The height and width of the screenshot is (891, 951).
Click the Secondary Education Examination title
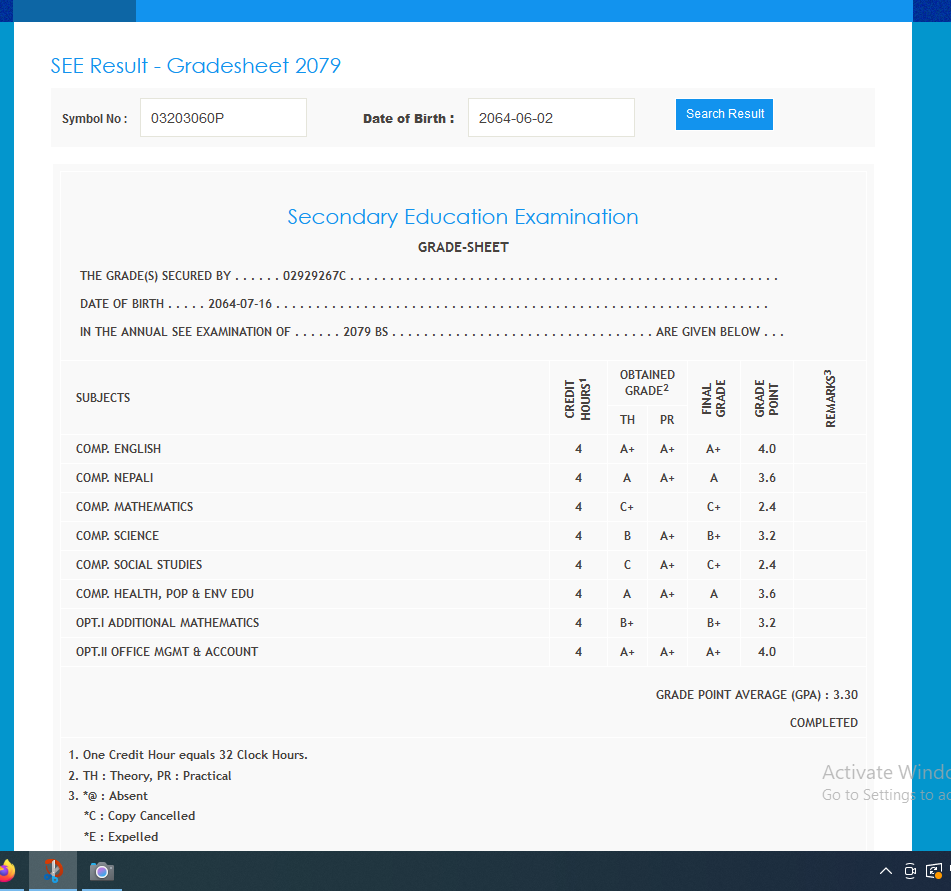pos(463,217)
